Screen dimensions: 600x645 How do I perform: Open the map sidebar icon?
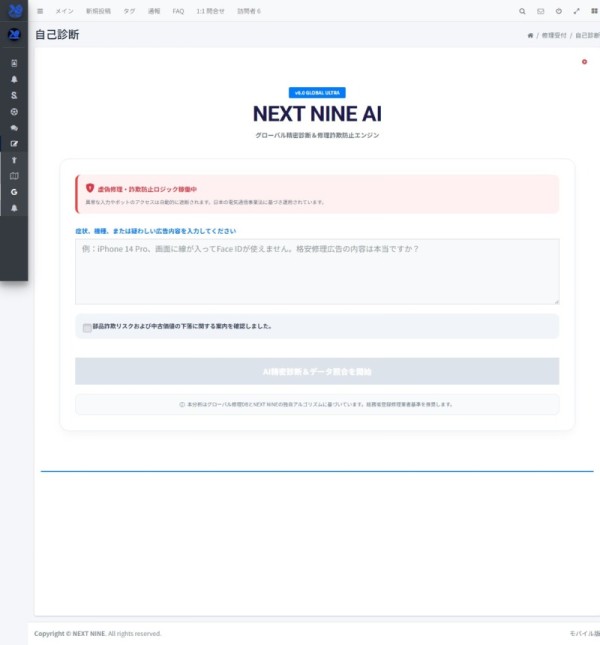pyautogui.click(x=14, y=176)
